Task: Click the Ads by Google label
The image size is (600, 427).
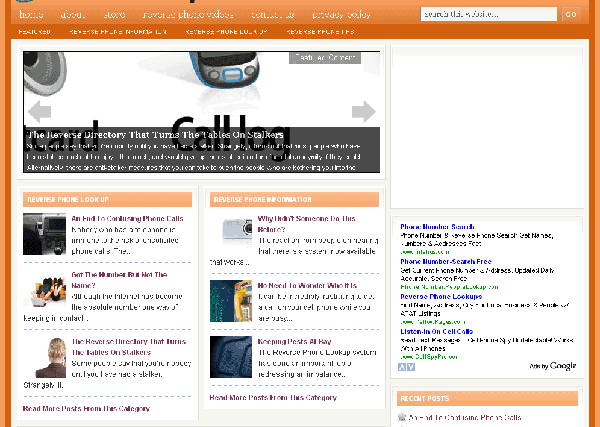Action: click(553, 366)
